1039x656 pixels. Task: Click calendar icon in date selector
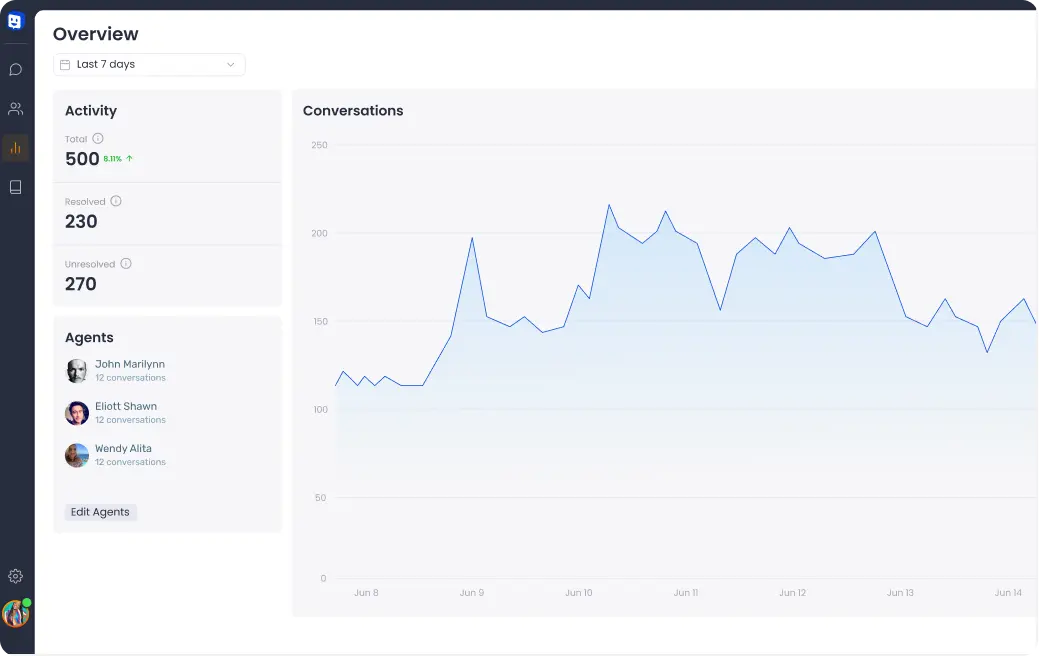(65, 64)
